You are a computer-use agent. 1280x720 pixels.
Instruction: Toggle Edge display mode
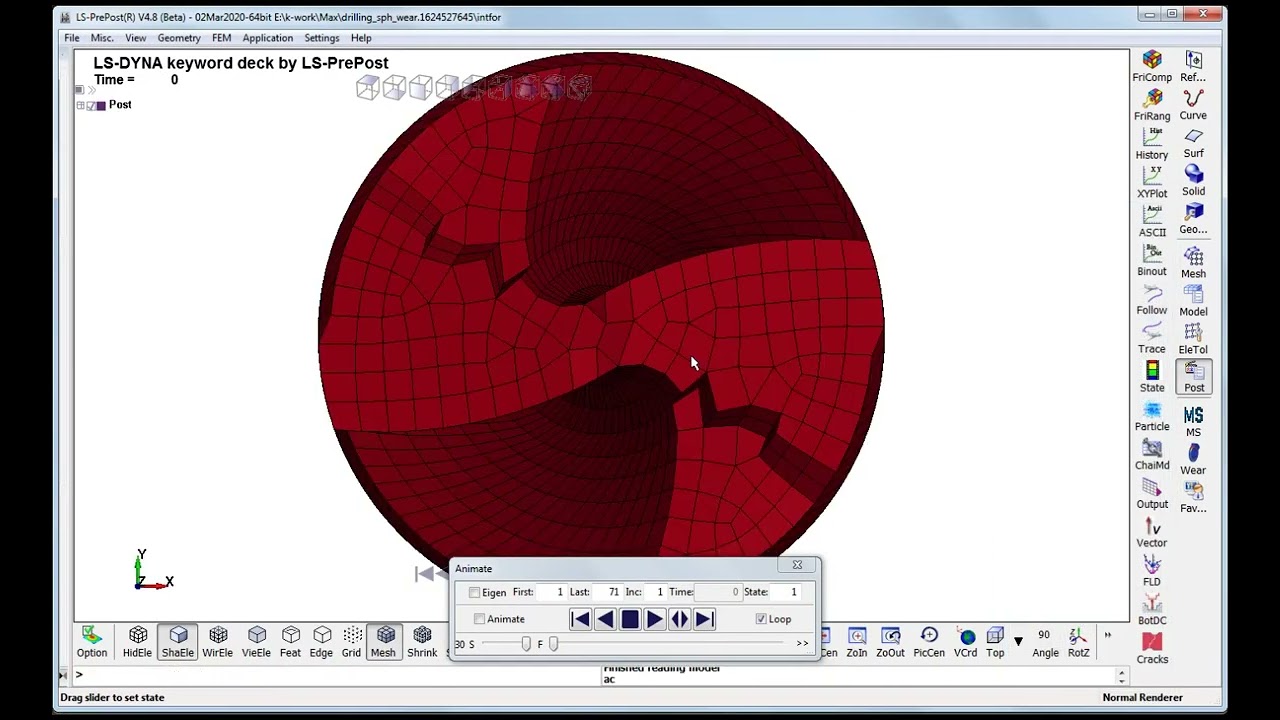click(x=321, y=642)
